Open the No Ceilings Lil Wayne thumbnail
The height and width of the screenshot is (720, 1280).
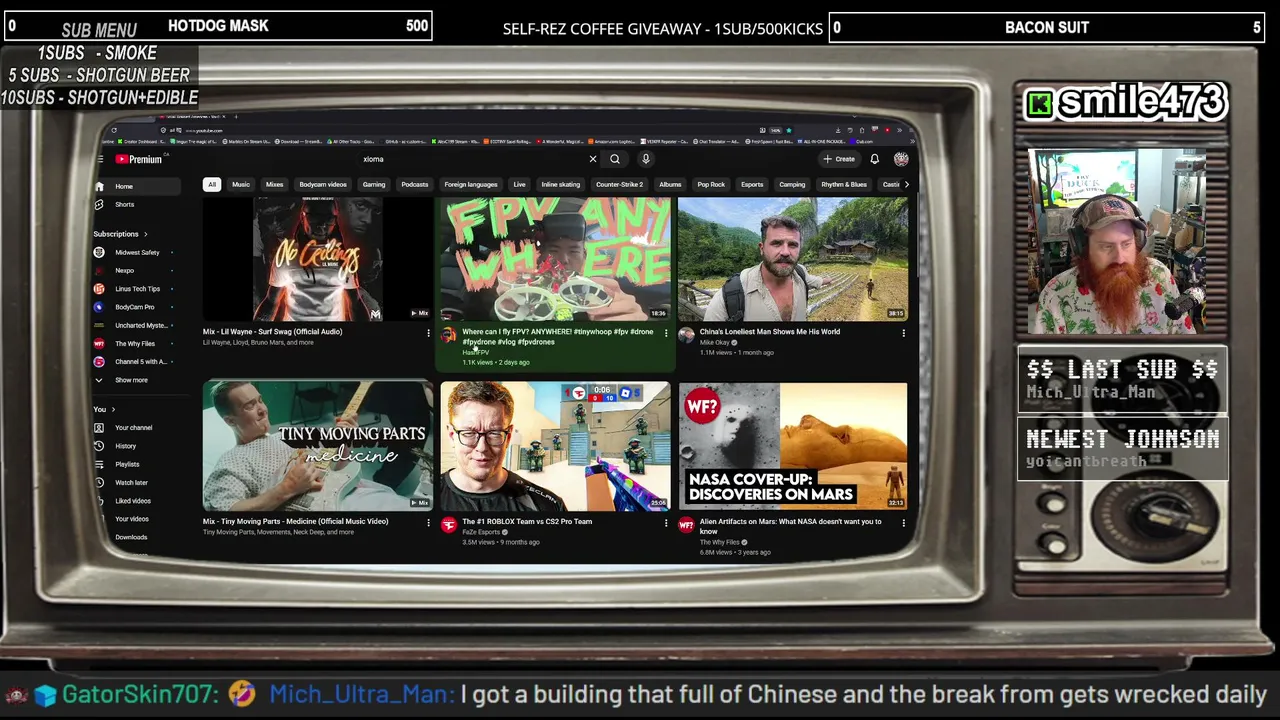318,259
